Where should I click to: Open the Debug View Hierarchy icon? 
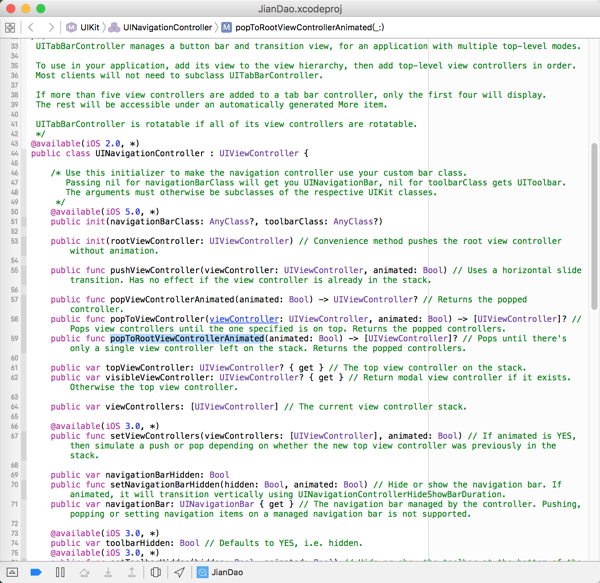(156, 572)
